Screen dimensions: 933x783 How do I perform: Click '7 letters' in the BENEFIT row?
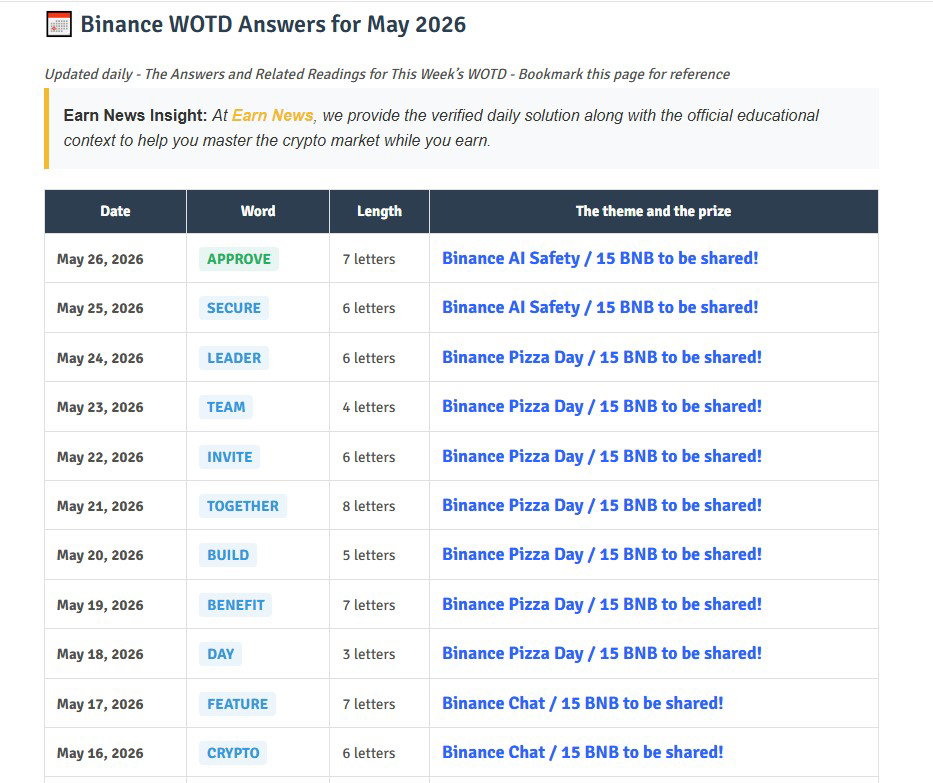point(369,605)
